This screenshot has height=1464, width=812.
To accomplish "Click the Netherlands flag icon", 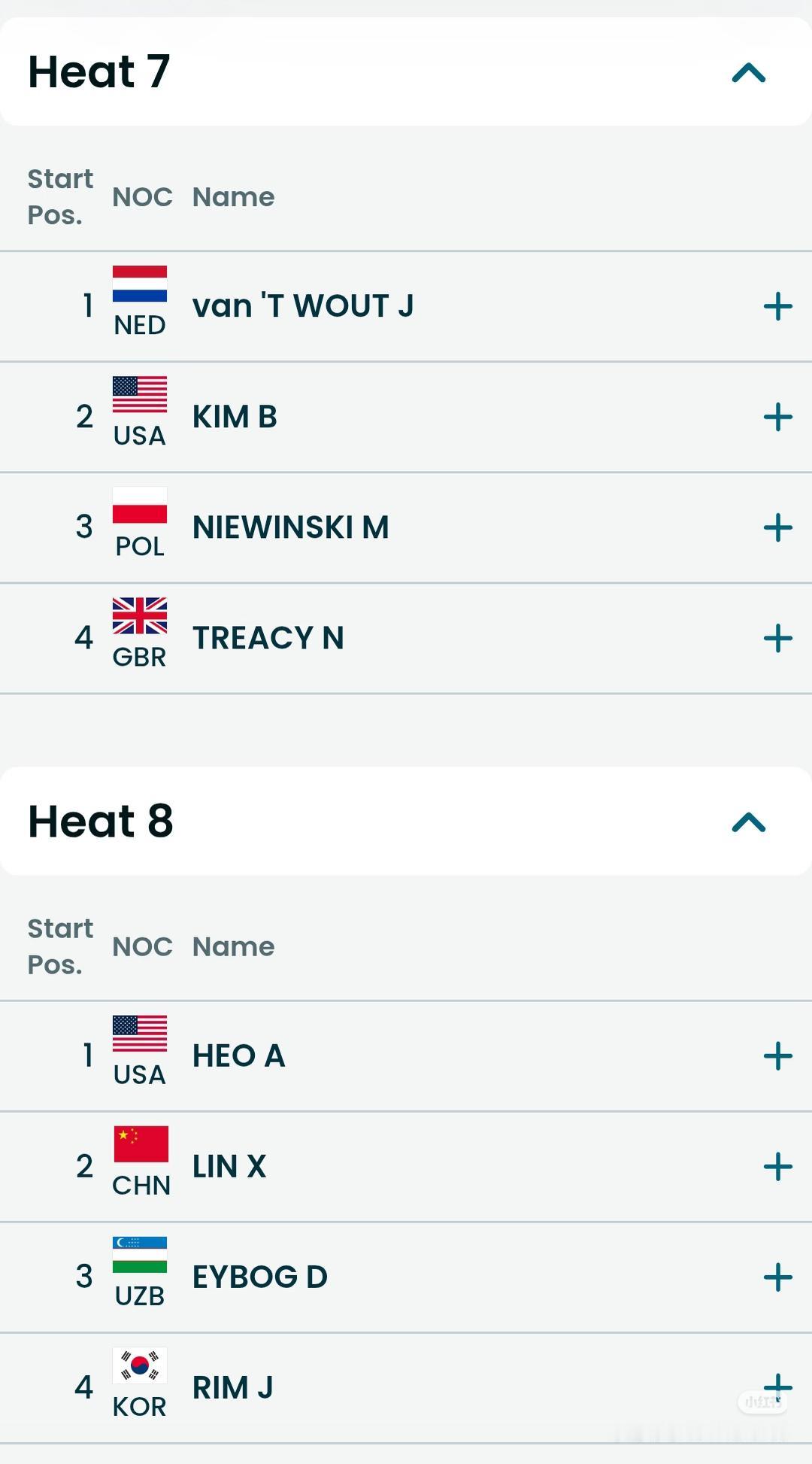I will tap(140, 284).
